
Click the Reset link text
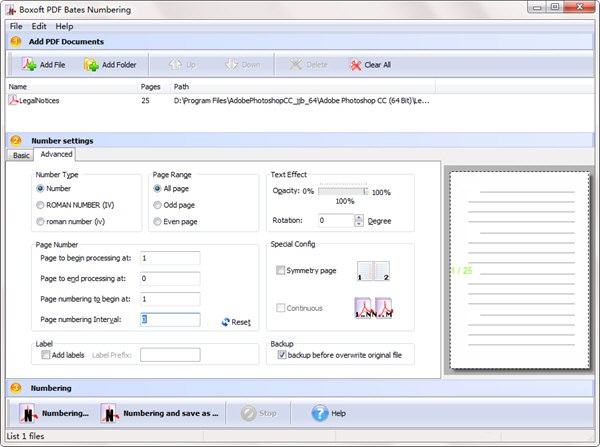[x=241, y=322]
